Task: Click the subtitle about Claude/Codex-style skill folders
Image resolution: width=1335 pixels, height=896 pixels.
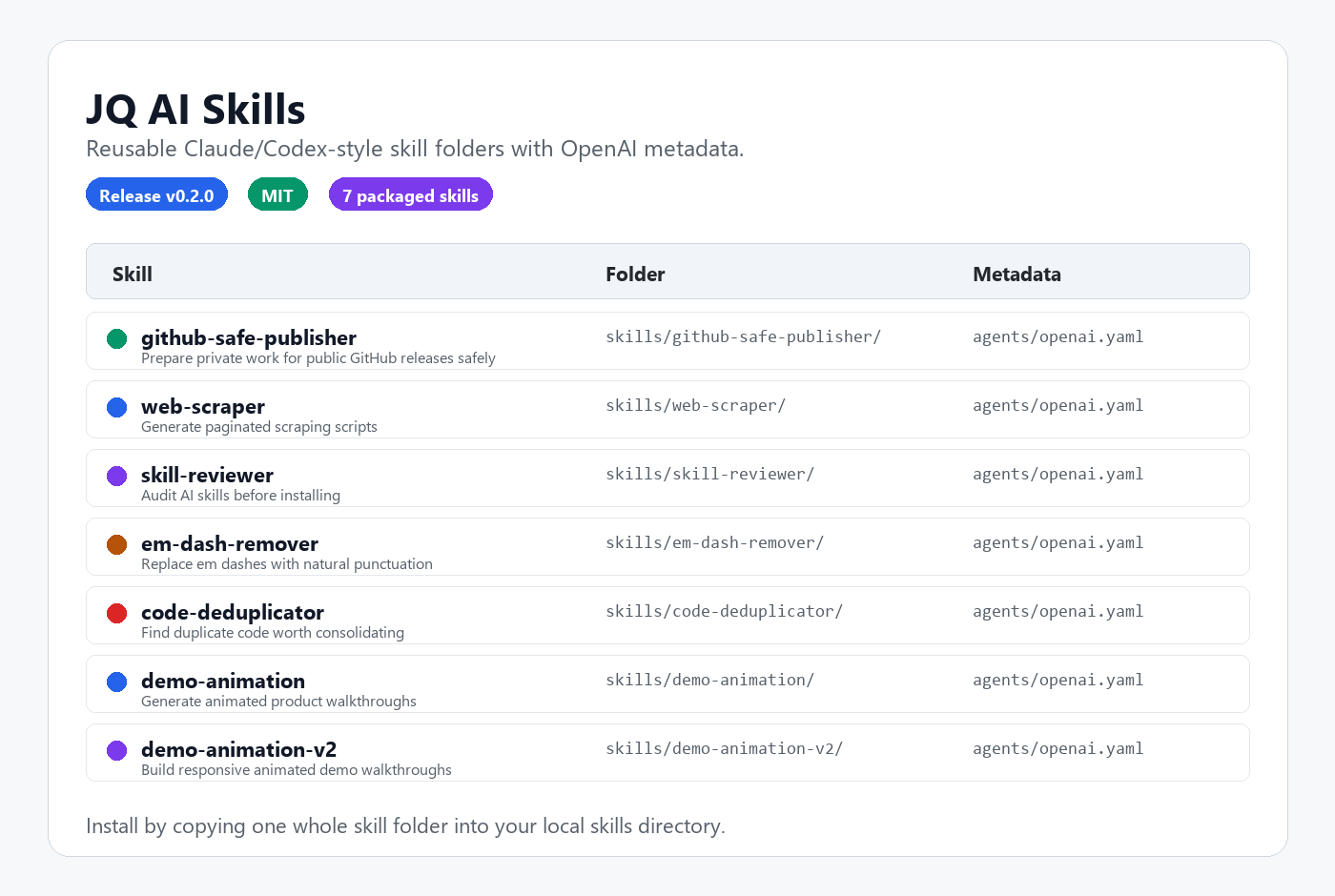Action: [415, 149]
